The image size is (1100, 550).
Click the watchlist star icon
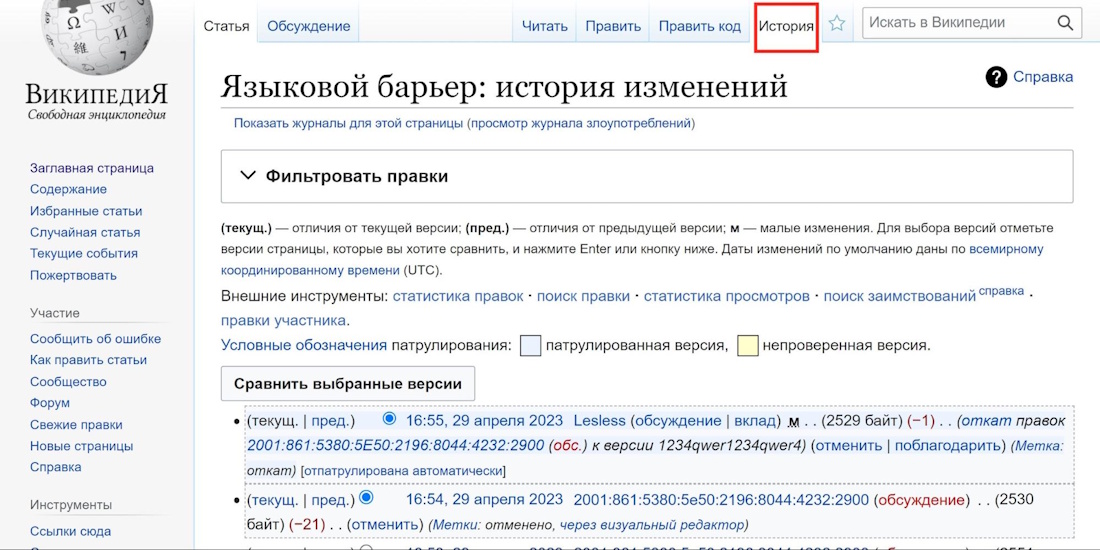tap(837, 24)
